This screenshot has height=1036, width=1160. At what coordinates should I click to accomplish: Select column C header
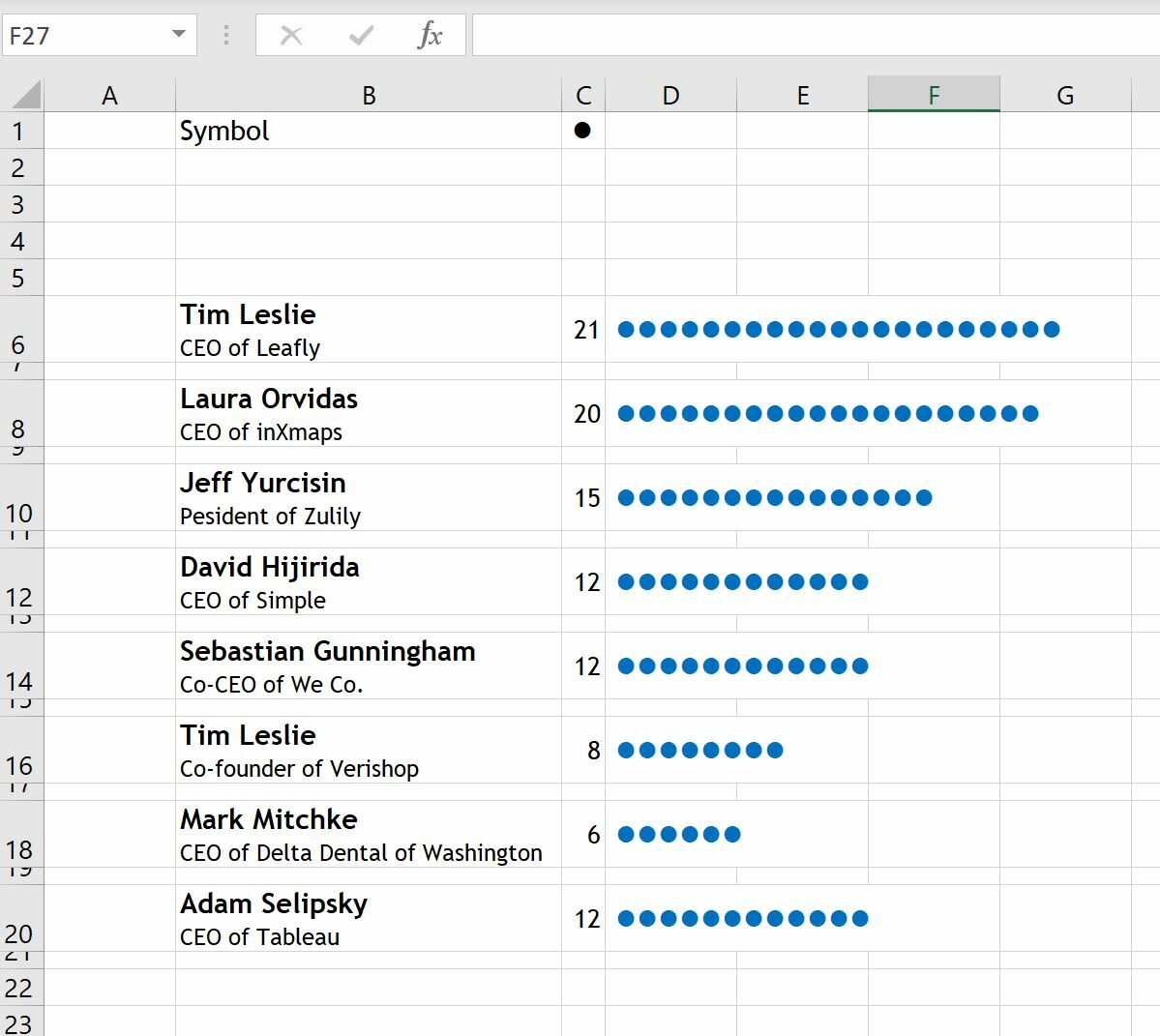coord(583,94)
